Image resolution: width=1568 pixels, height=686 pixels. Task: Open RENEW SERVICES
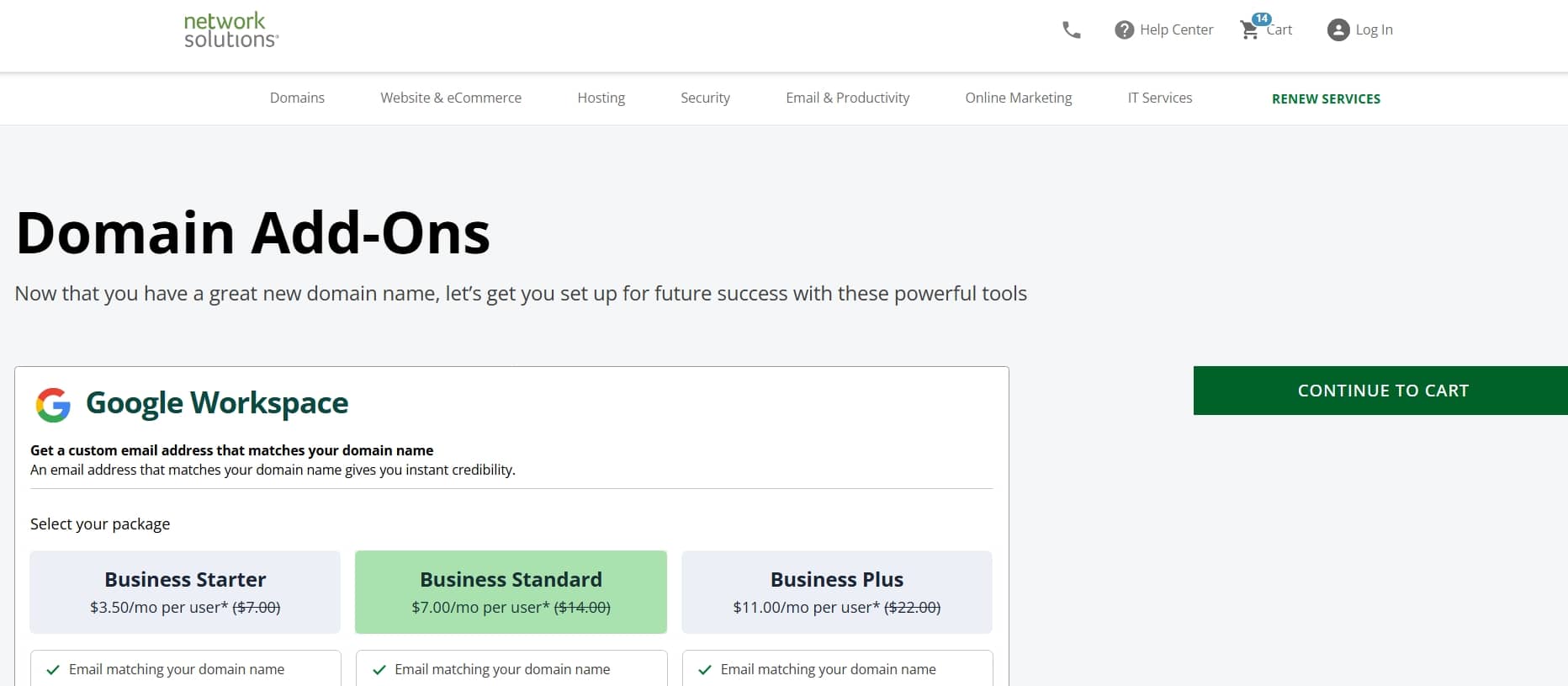[x=1326, y=98]
